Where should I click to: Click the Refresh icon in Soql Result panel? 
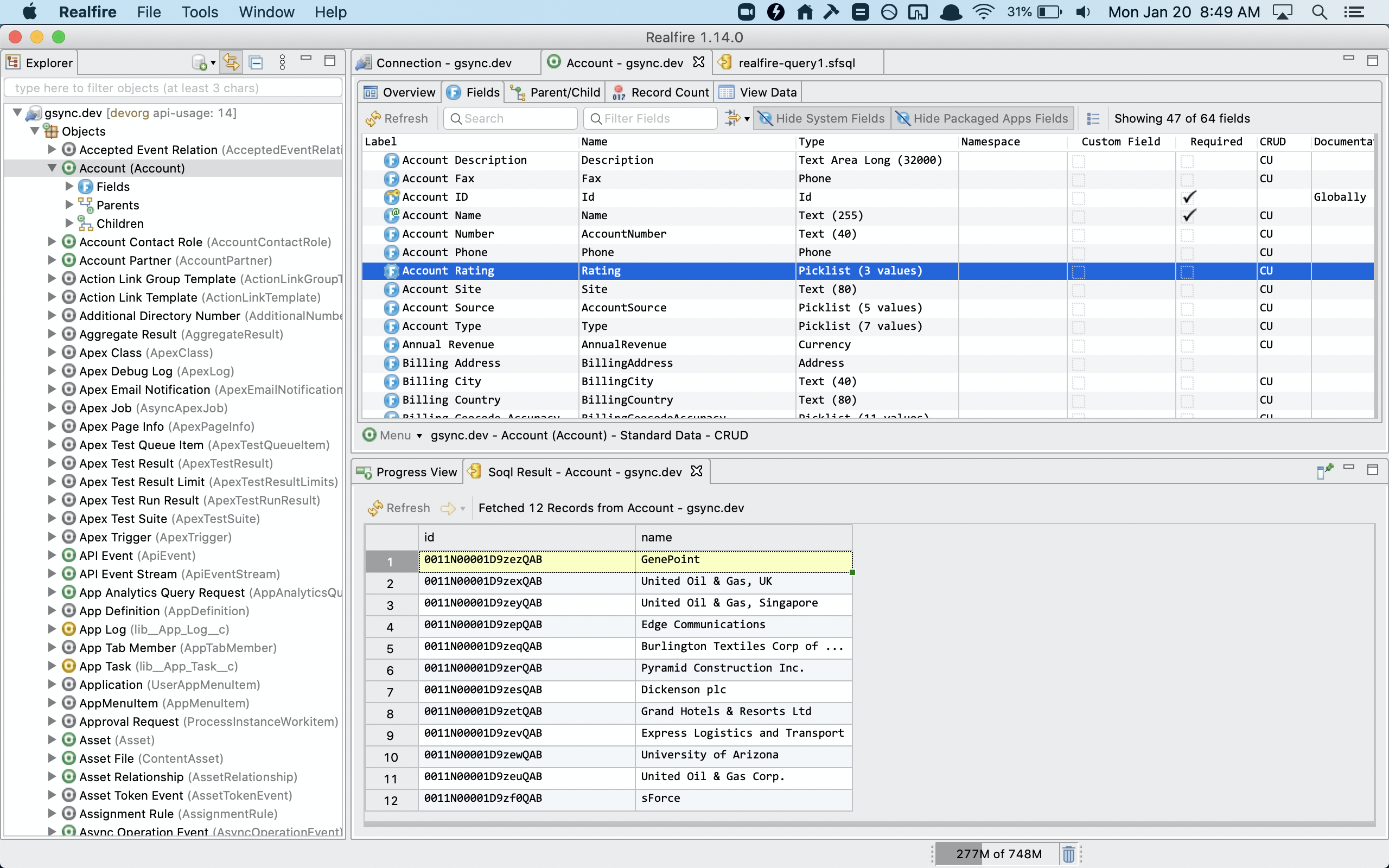tap(375, 508)
